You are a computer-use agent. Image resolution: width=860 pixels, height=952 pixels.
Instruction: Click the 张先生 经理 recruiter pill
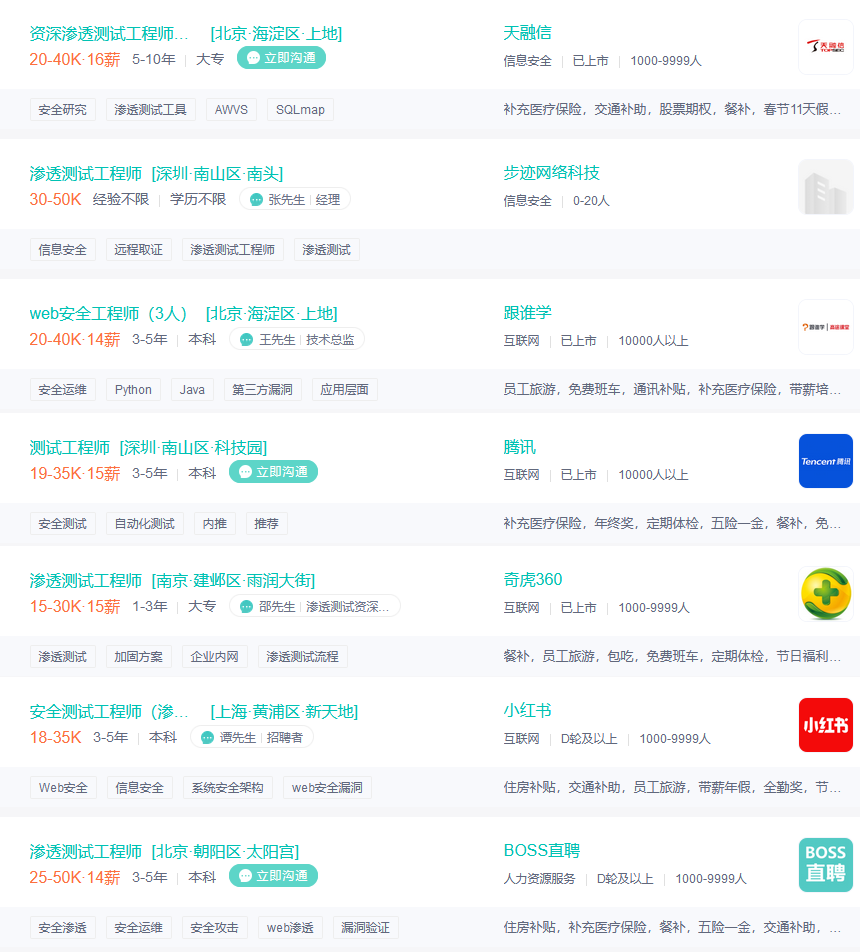click(295, 199)
